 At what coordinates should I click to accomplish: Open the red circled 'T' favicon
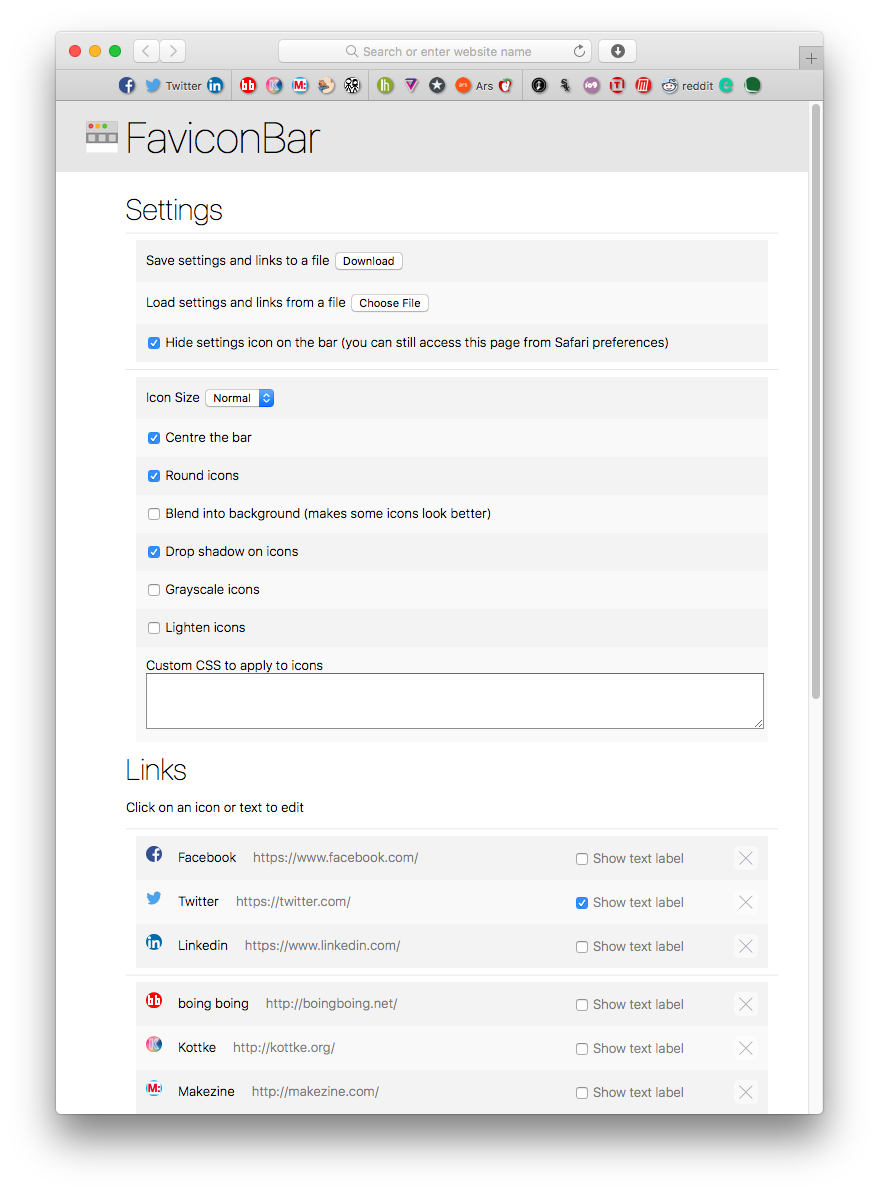coord(618,85)
